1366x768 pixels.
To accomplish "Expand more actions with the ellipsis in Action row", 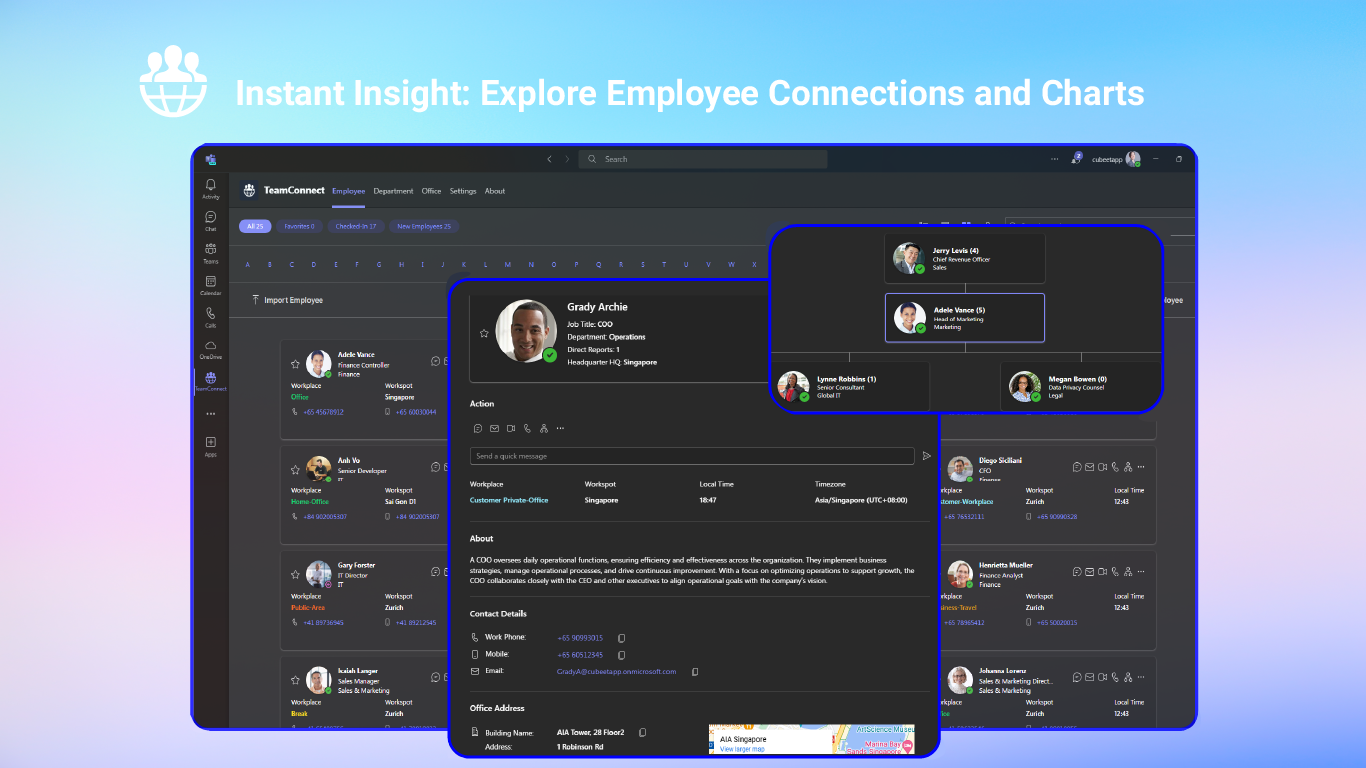I will coord(561,428).
